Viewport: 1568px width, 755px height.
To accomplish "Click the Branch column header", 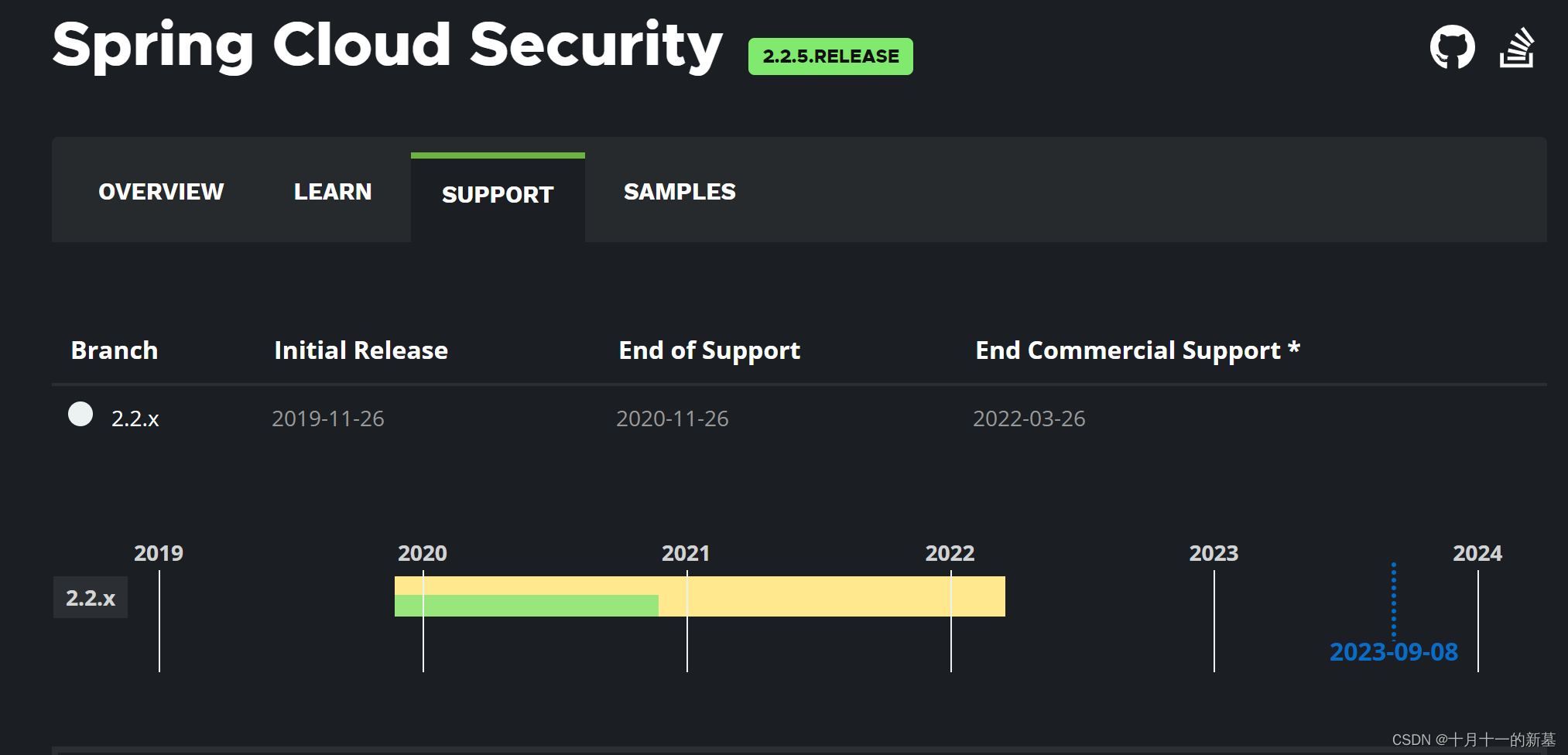I will tap(114, 350).
